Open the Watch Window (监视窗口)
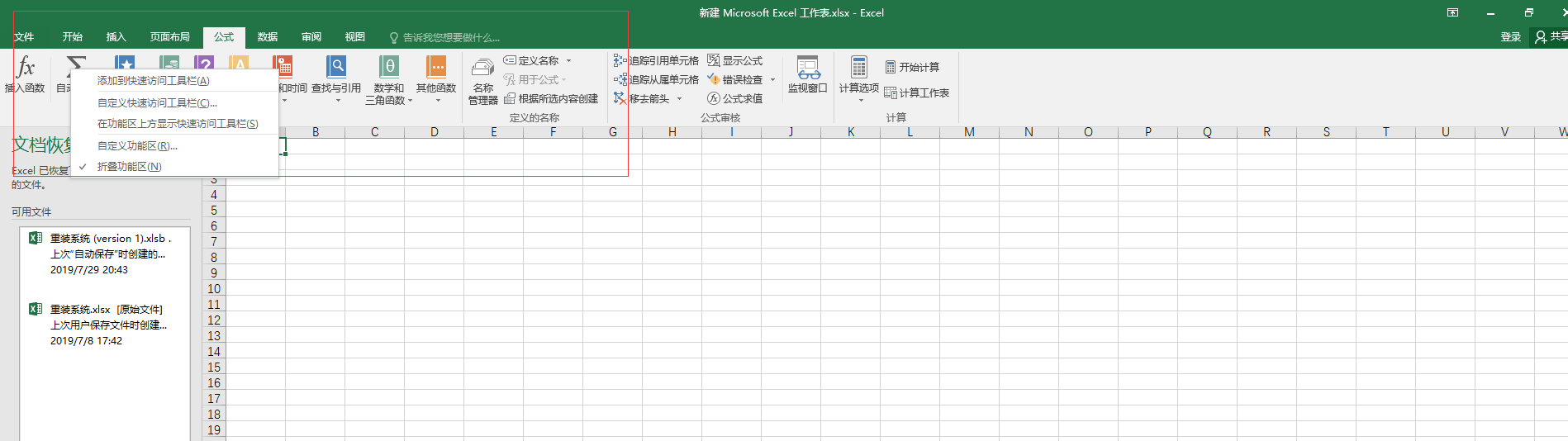Screen dimensions: 1568x441 (808, 74)
